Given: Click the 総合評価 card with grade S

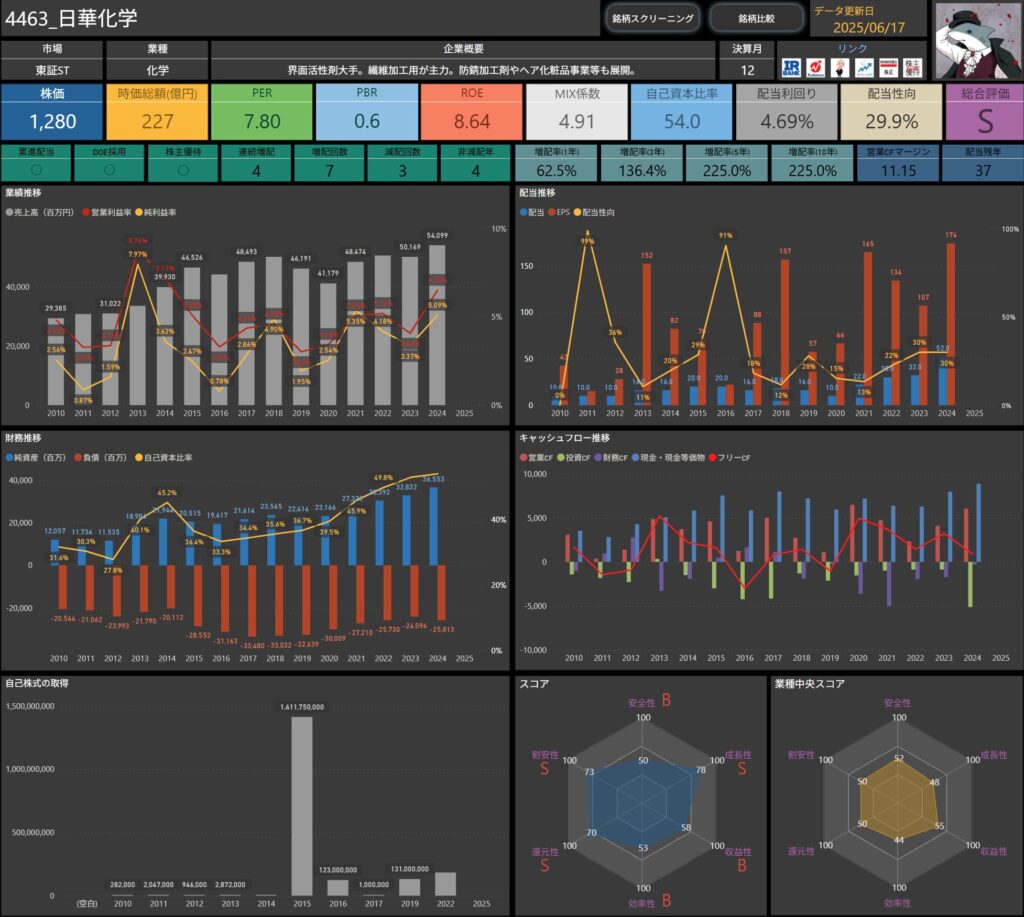Looking at the screenshot, I should coord(985,112).
